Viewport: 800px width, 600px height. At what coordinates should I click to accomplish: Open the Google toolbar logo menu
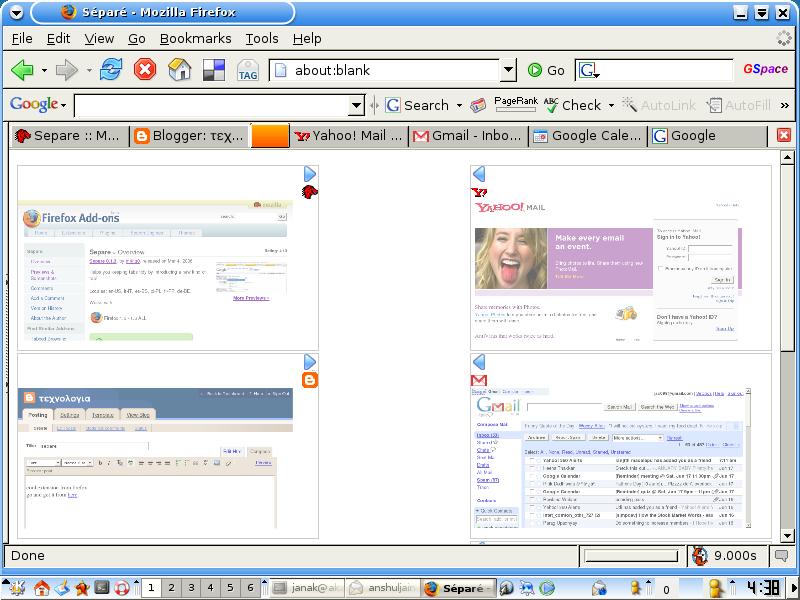point(38,105)
